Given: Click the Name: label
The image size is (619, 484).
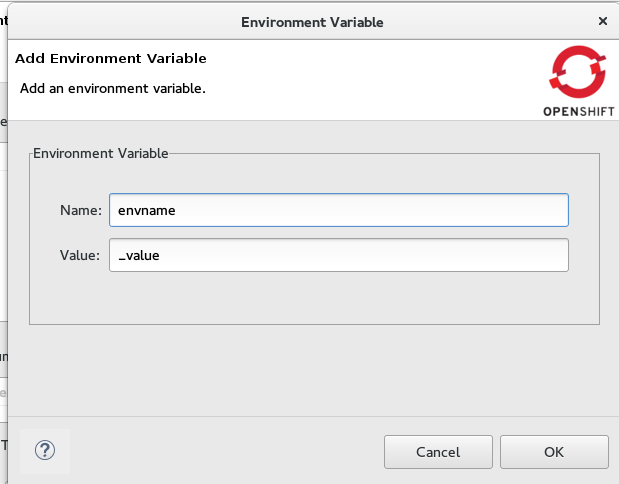Looking at the screenshot, I should (x=80, y=210).
